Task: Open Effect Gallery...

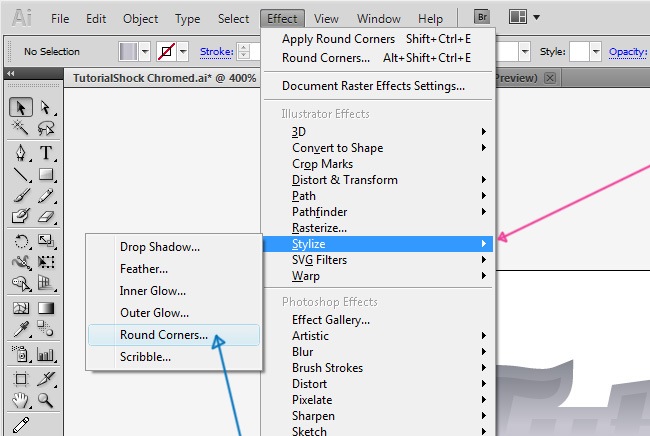Action: (x=378, y=320)
